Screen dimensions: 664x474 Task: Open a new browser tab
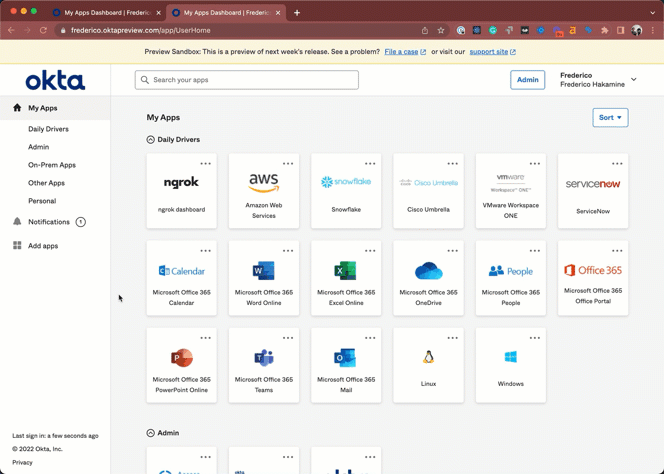pyautogui.click(x=297, y=13)
